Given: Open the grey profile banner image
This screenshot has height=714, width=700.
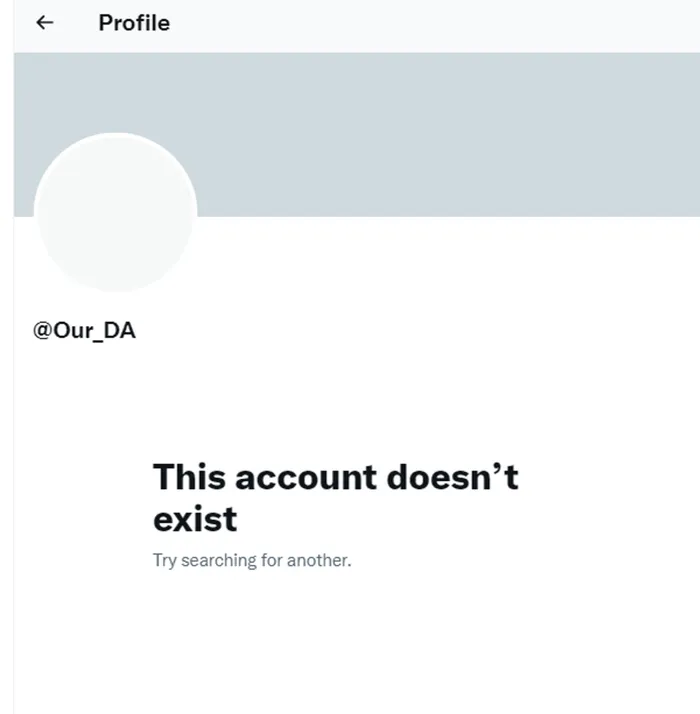Looking at the screenshot, I should pyautogui.click(x=357, y=134).
